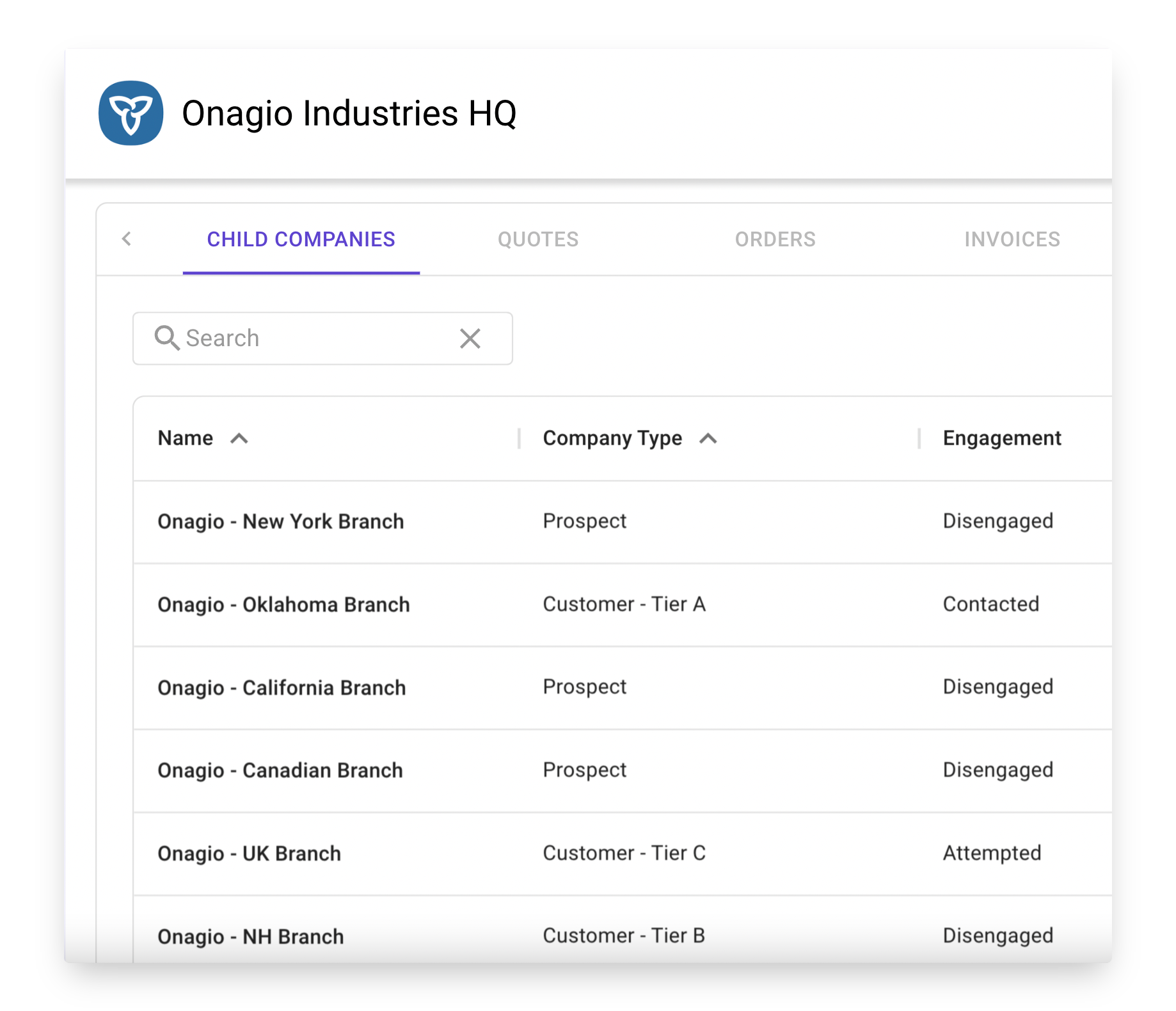Click the Company Type column header
This screenshot has height=1011, width=1176.
click(612, 438)
